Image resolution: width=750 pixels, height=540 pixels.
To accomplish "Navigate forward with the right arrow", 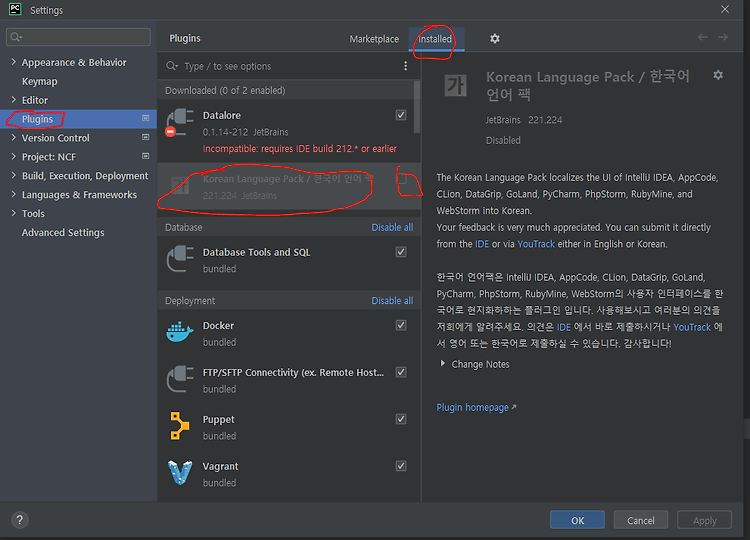I will (723, 37).
